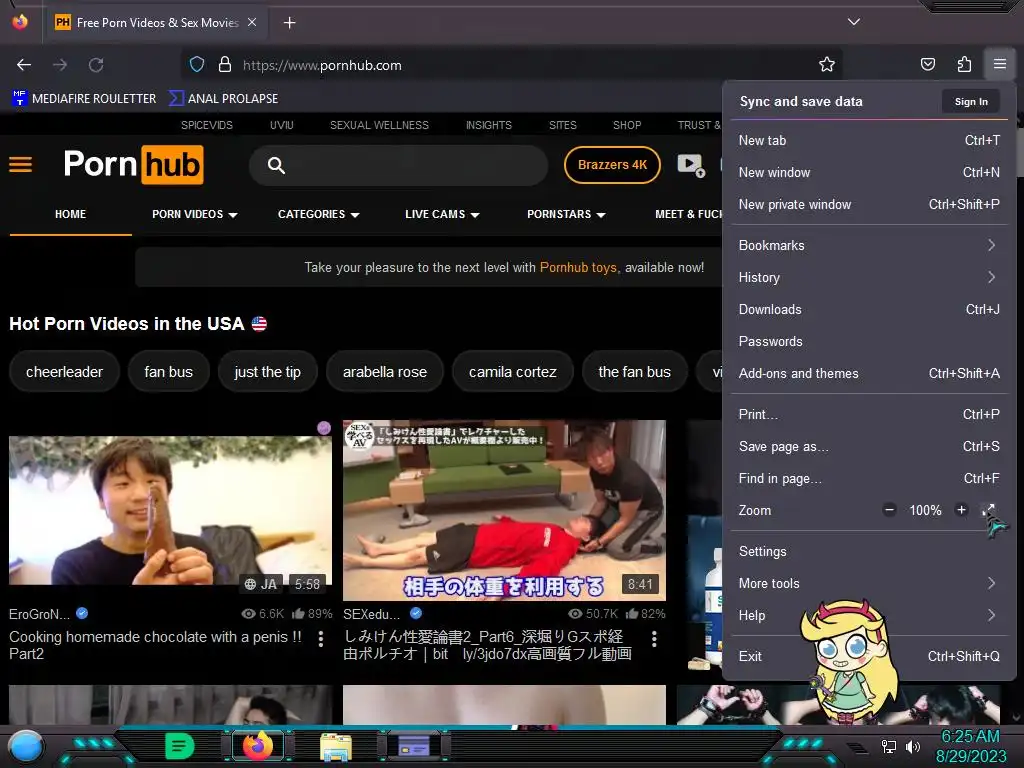The image size is (1024, 768).
Task: Click the magnifier search icon on site
Action: [x=276, y=165]
